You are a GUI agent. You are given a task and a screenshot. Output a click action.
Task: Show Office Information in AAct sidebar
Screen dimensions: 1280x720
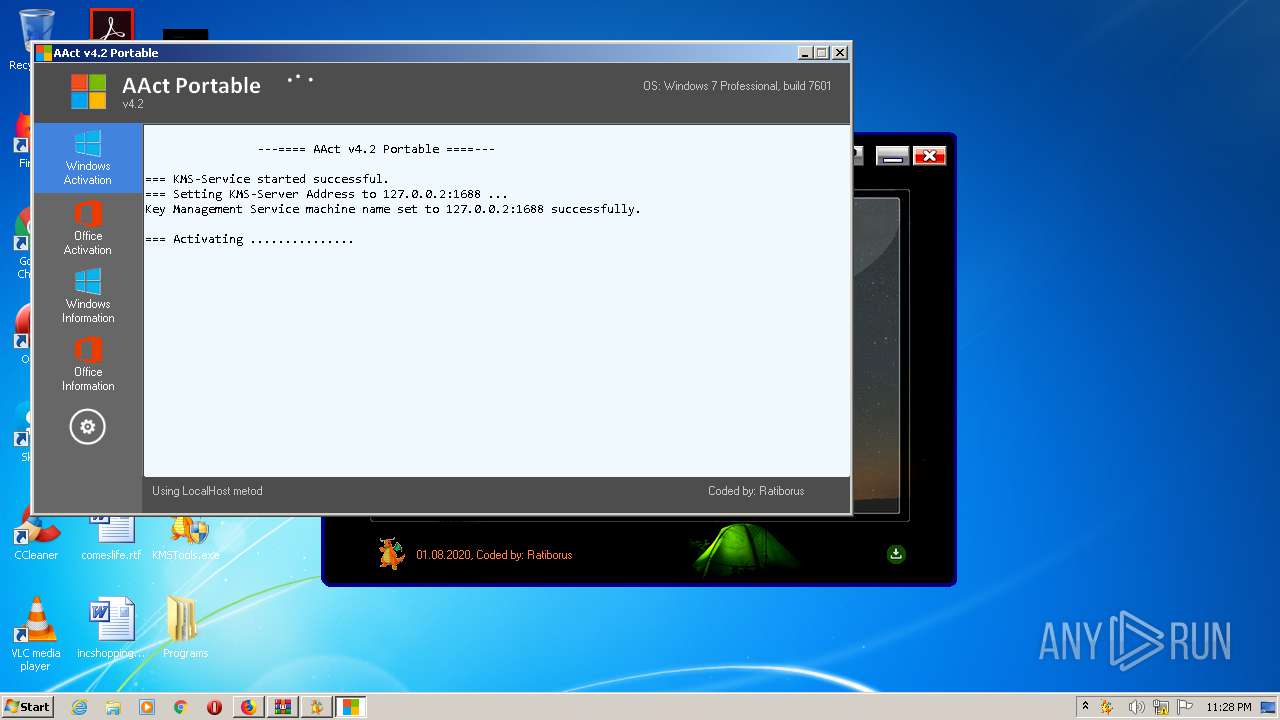pos(88,364)
